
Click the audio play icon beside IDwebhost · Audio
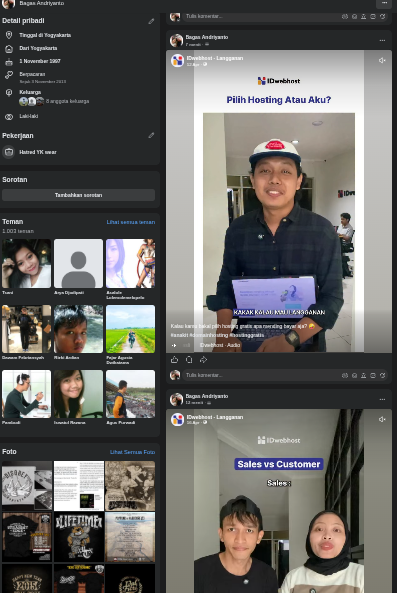pos(174,345)
